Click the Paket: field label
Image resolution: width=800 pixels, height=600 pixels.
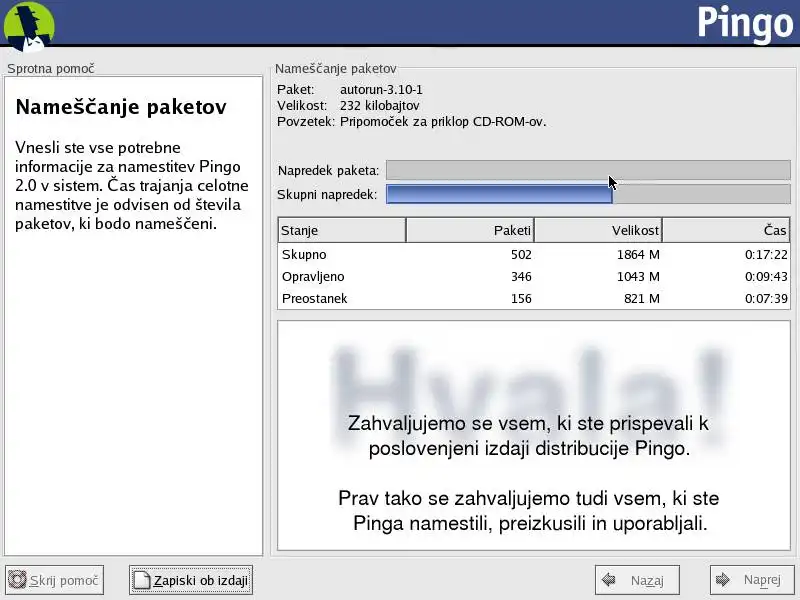point(296,90)
